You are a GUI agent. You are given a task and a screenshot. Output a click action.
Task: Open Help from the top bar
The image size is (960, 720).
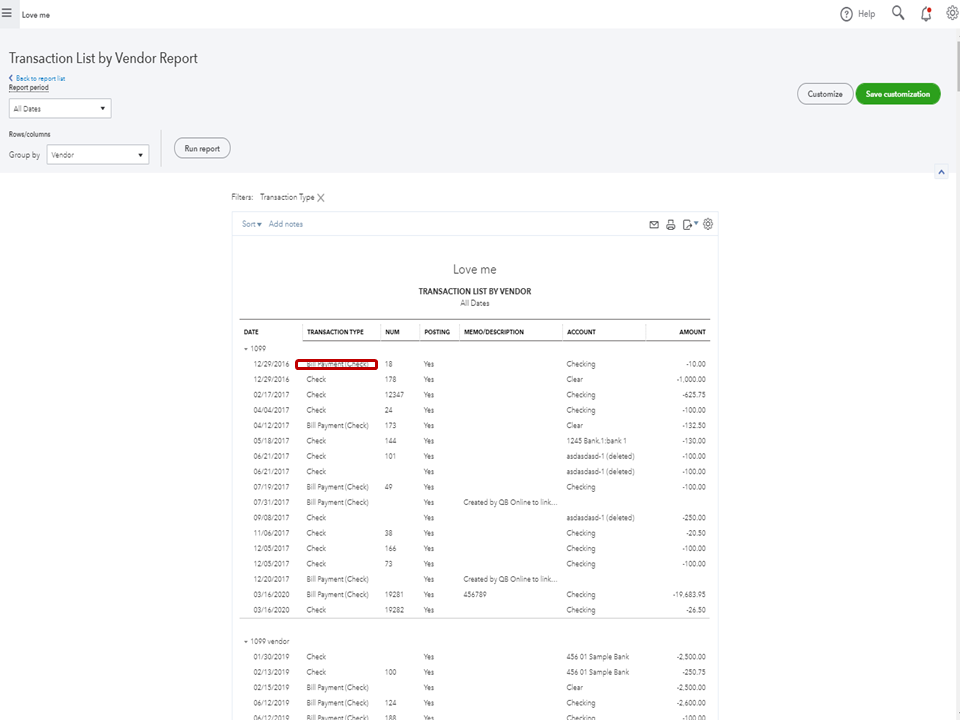pos(858,14)
